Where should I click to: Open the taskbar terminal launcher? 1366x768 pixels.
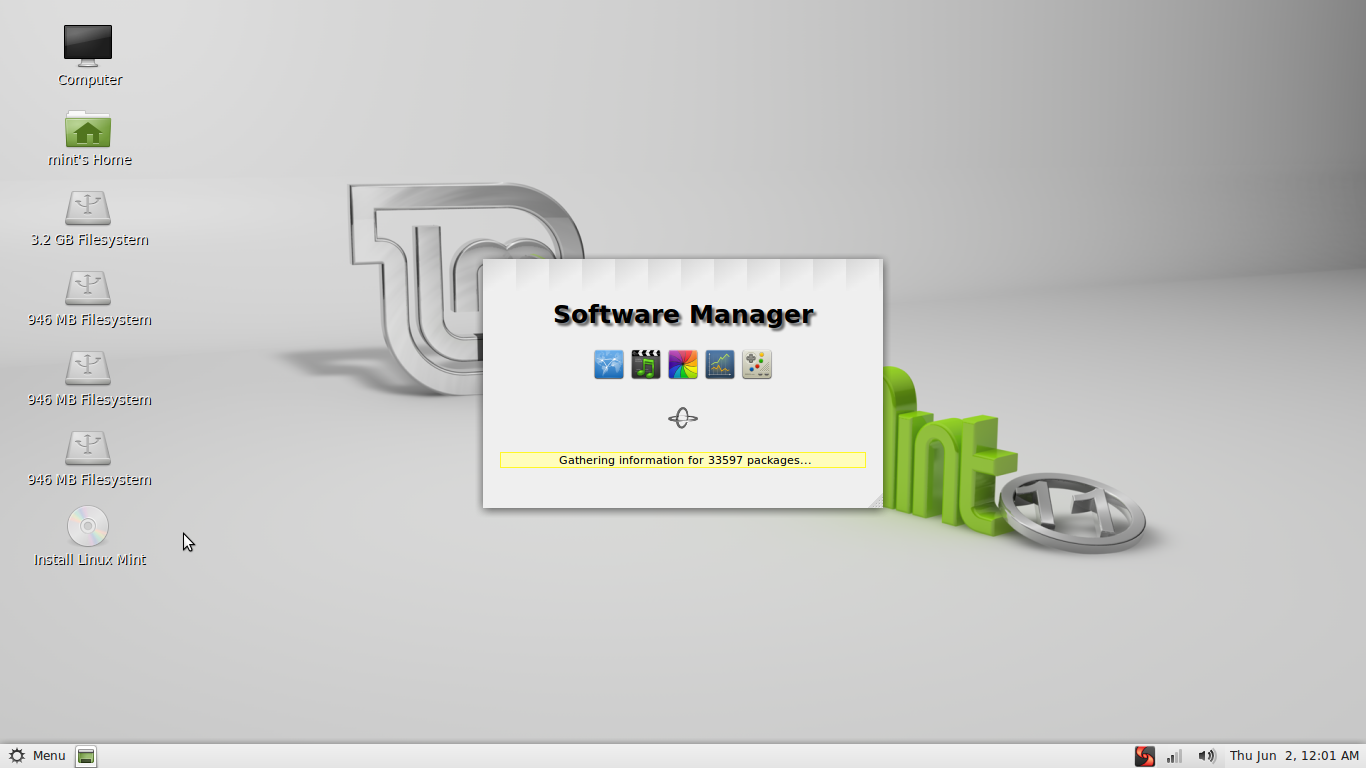coord(85,756)
